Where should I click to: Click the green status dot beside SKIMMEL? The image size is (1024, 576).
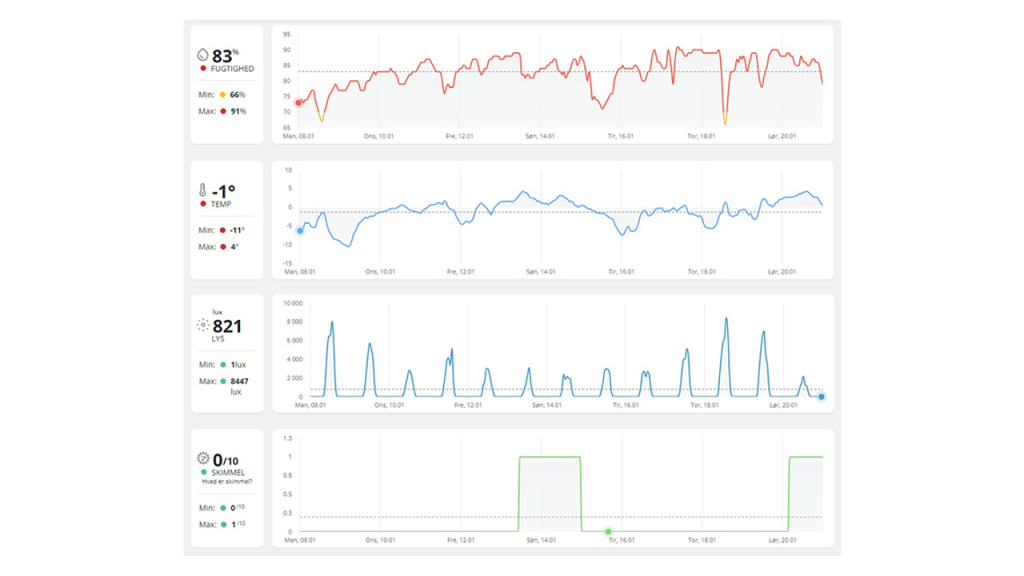204,471
